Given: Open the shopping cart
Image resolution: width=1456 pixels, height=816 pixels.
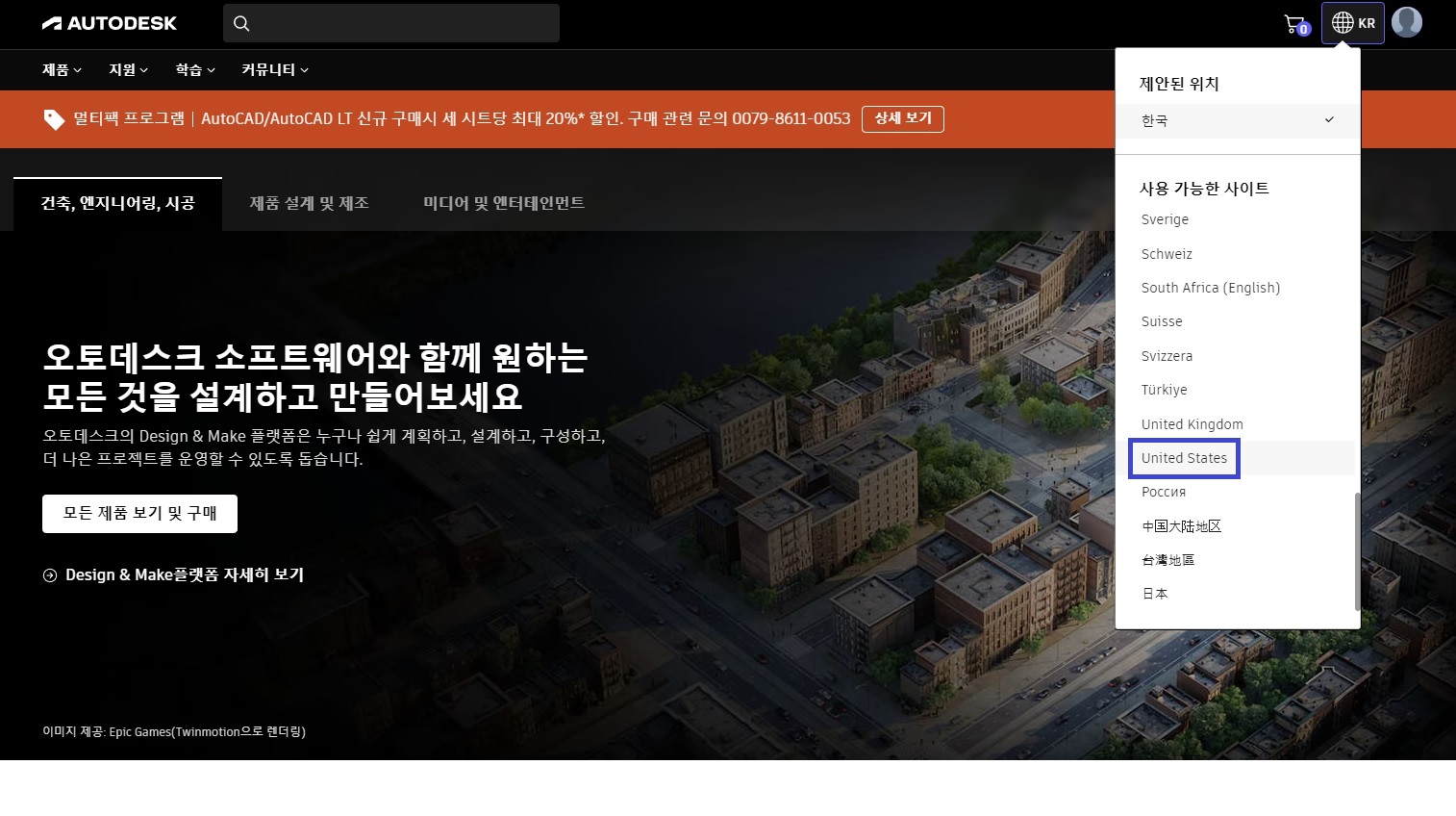Looking at the screenshot, I should 1296,24.
